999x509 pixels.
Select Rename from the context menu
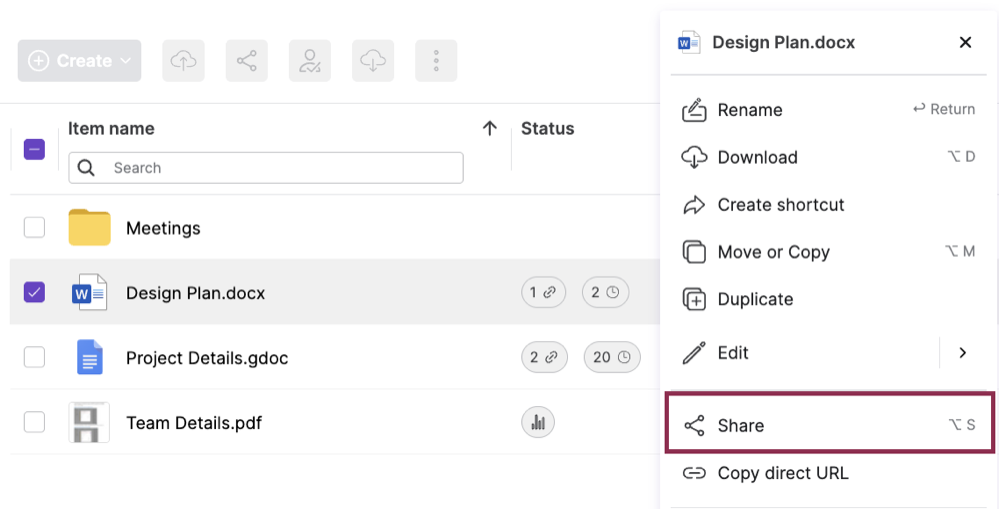pos(828,110)
